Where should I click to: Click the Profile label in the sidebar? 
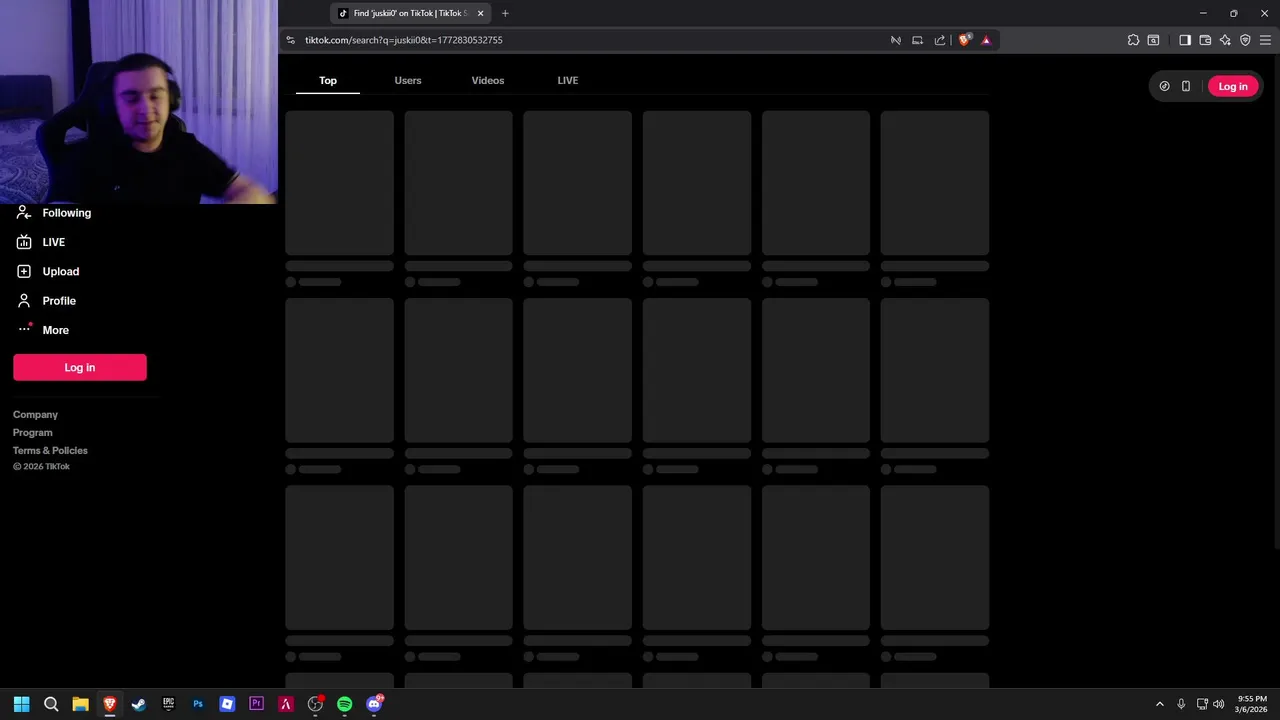pyautogui.click(x=59, y=301)
